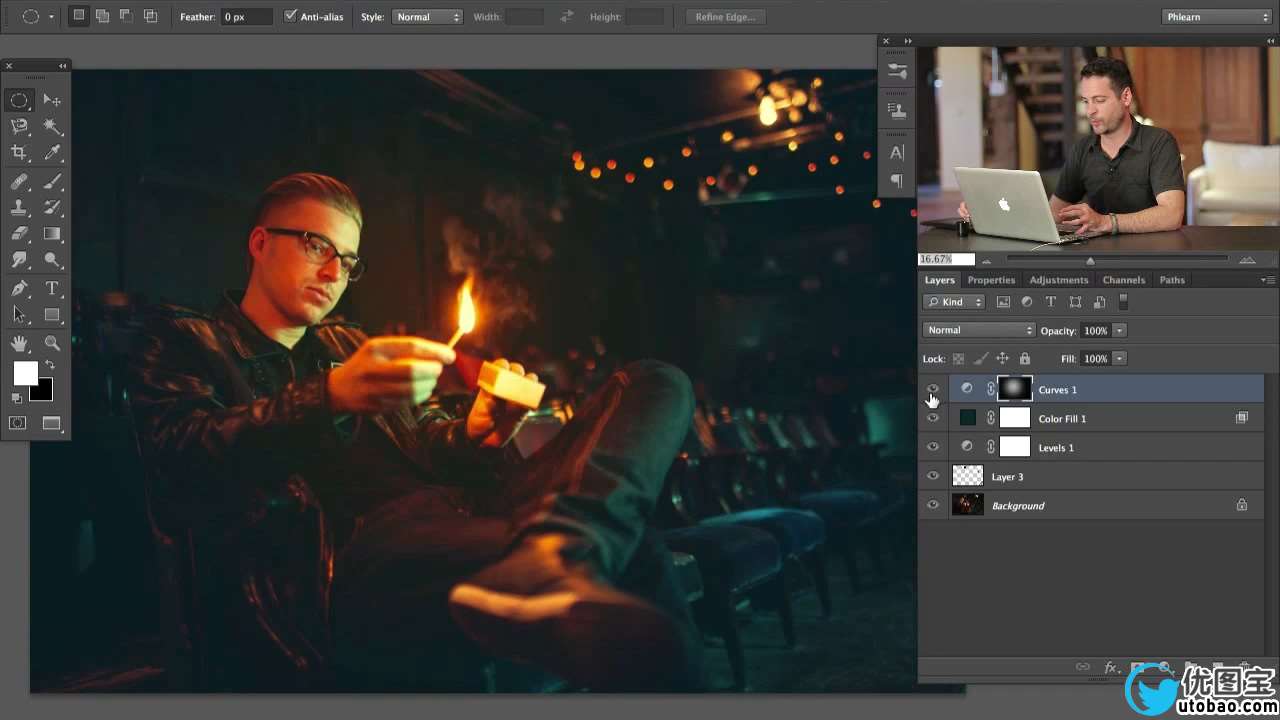Uncheck the Anti-alias checkbox

(x=290, y=16)
